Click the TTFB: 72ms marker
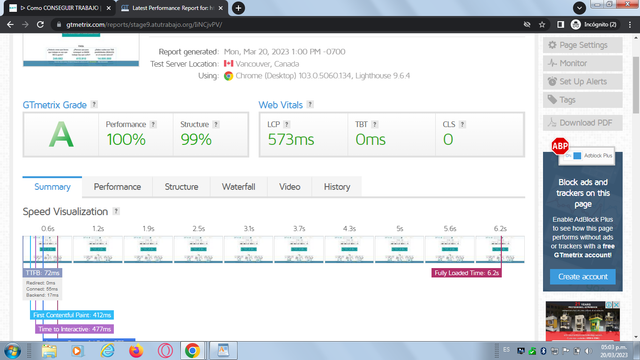This screenshot has width=640, height=360. tap(42, 273)
